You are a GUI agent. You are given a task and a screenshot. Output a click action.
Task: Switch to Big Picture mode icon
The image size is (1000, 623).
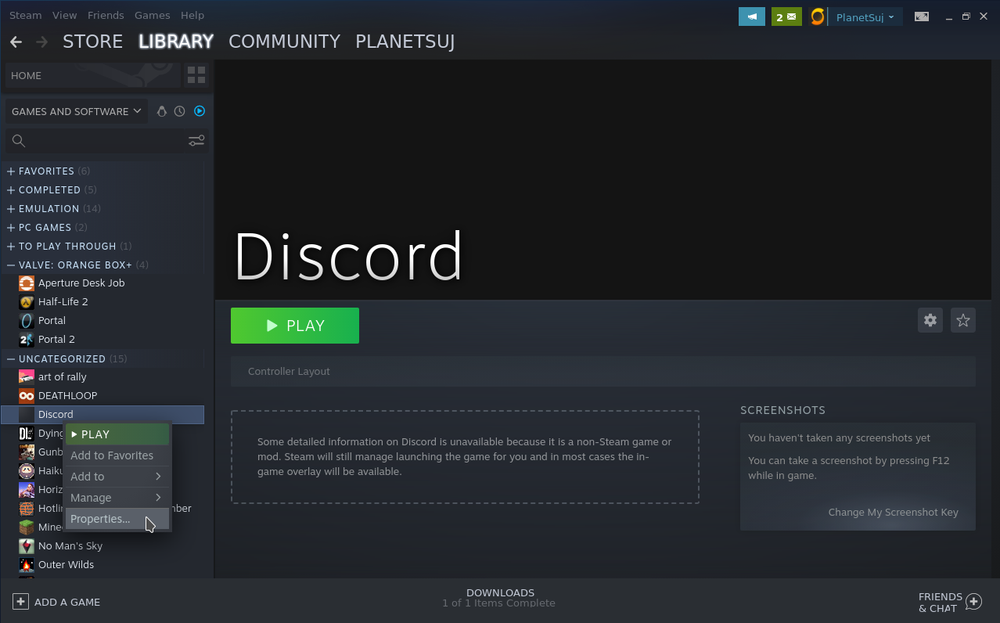pos(921,17)
